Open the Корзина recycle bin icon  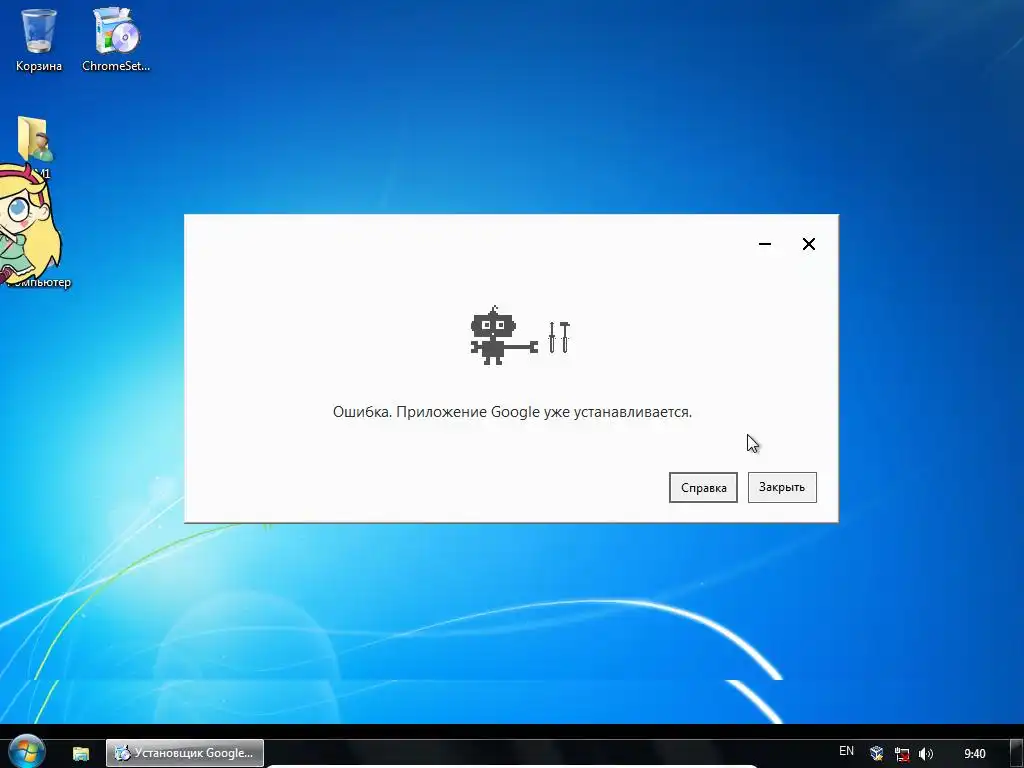39,39
